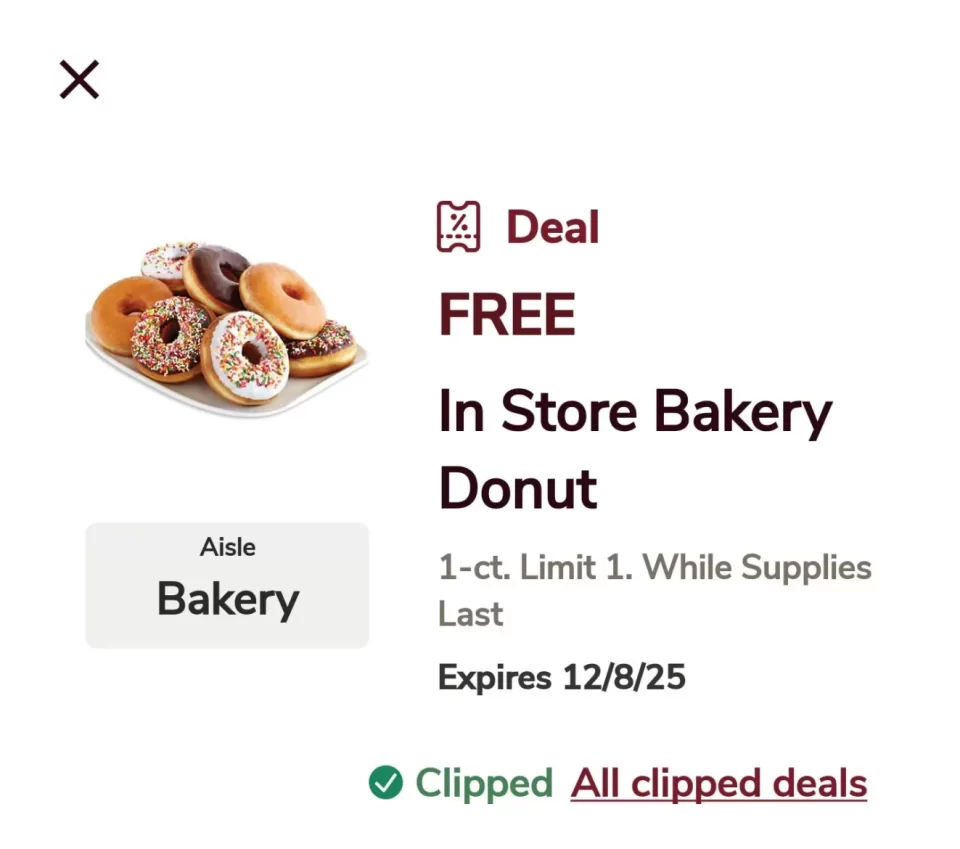Screen dimensions: 960x849
Task: Click the maroon Deal label text
Action: pyautogui.click(x=552, y=227)
